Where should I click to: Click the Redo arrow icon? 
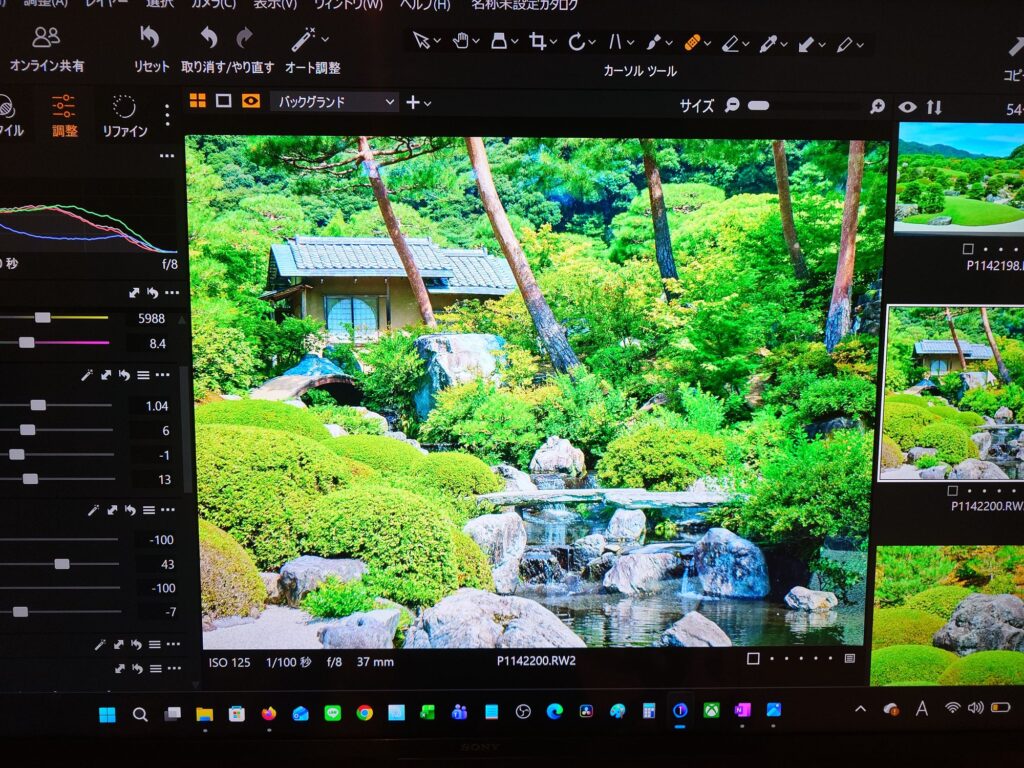click(x=244, y=38)
